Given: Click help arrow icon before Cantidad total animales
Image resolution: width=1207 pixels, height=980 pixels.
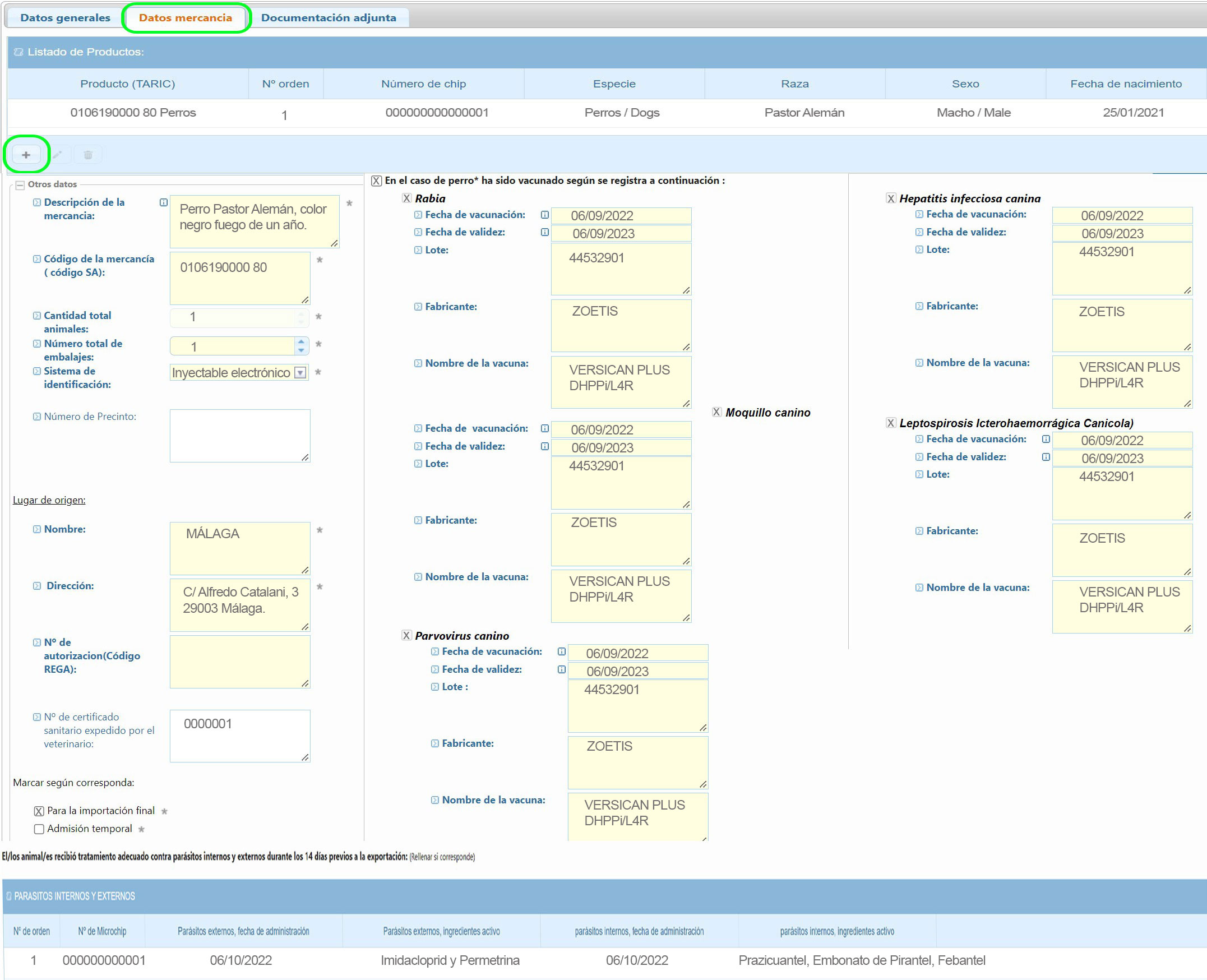Looking at the screenshot, I should point(36,316).
